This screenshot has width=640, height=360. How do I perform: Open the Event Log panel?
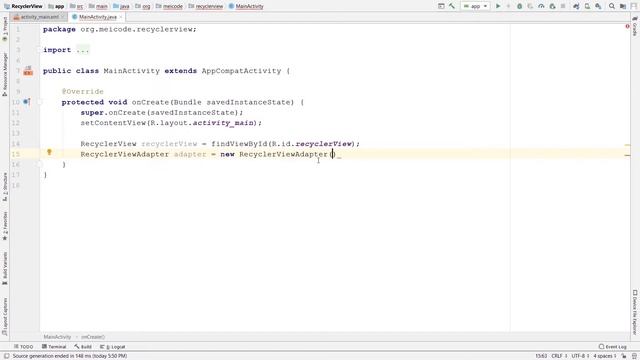[613, 347]
